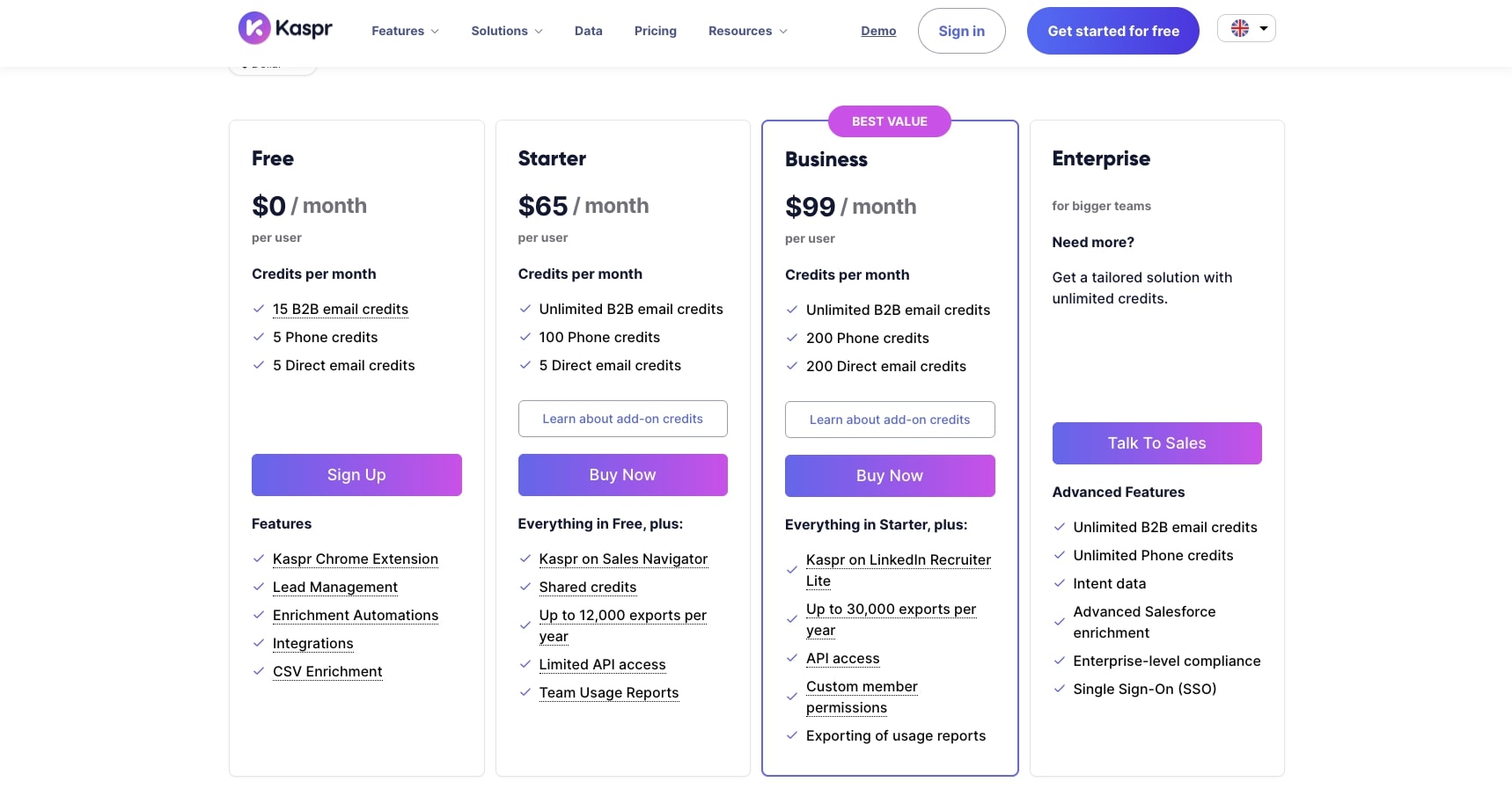Expand the Features menu
Viewport: 1512px width, 811px height.
405,31
